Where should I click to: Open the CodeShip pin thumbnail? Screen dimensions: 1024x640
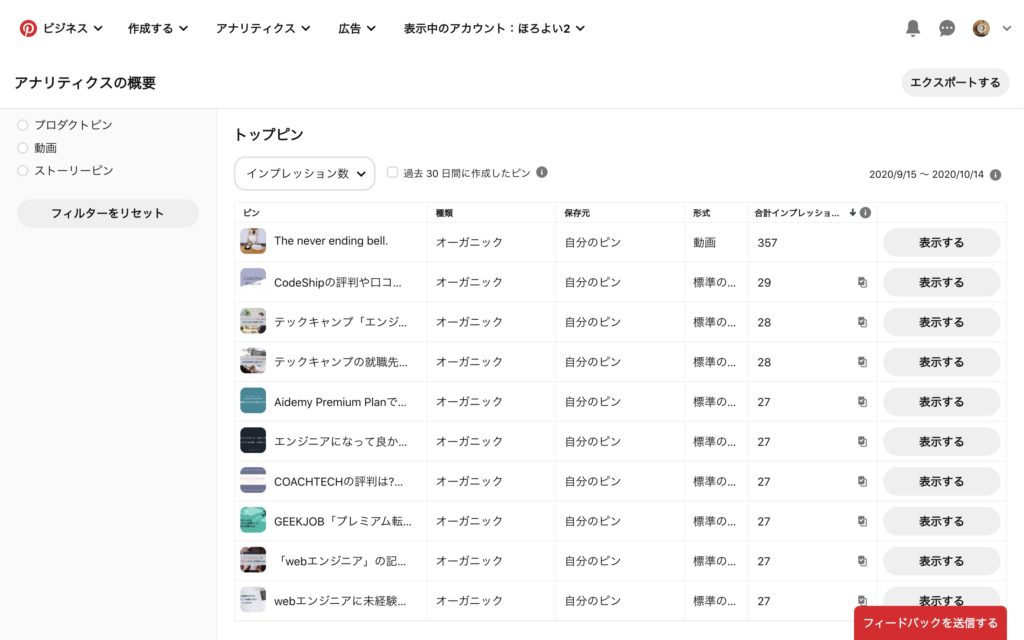tap(253, 281)
